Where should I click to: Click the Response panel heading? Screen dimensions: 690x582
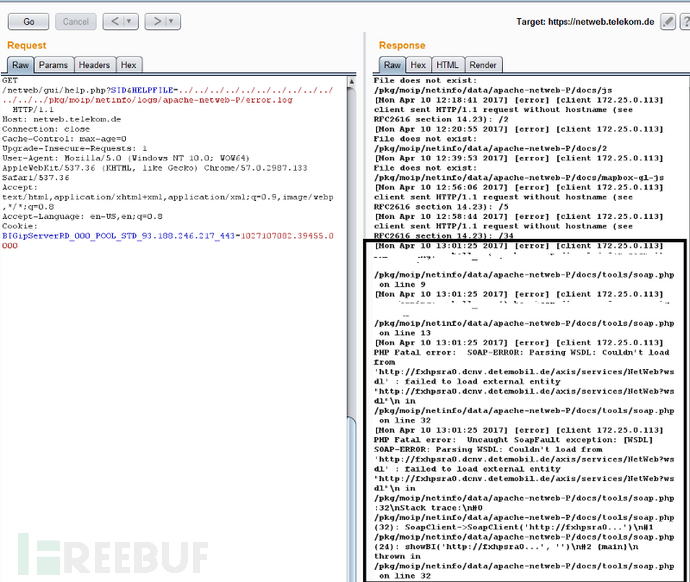402,45
